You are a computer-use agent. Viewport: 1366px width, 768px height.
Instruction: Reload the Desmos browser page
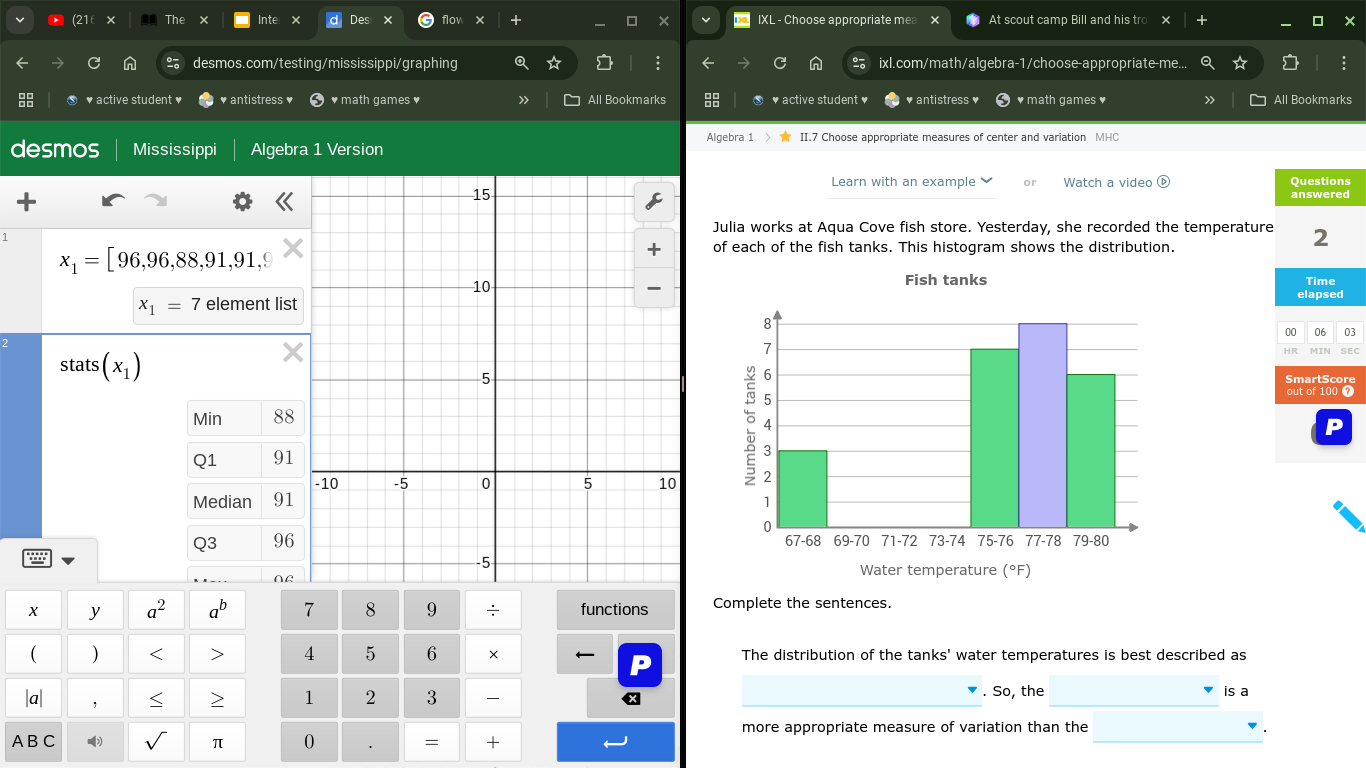click(94, 63)
